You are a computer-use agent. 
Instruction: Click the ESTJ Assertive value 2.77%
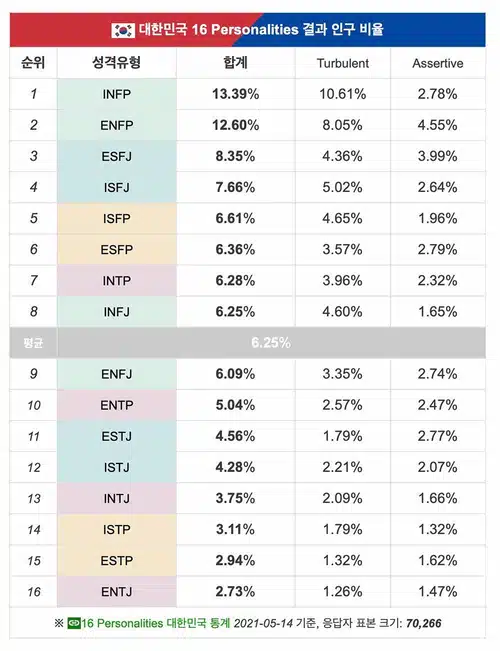click(x=438, y=436)
